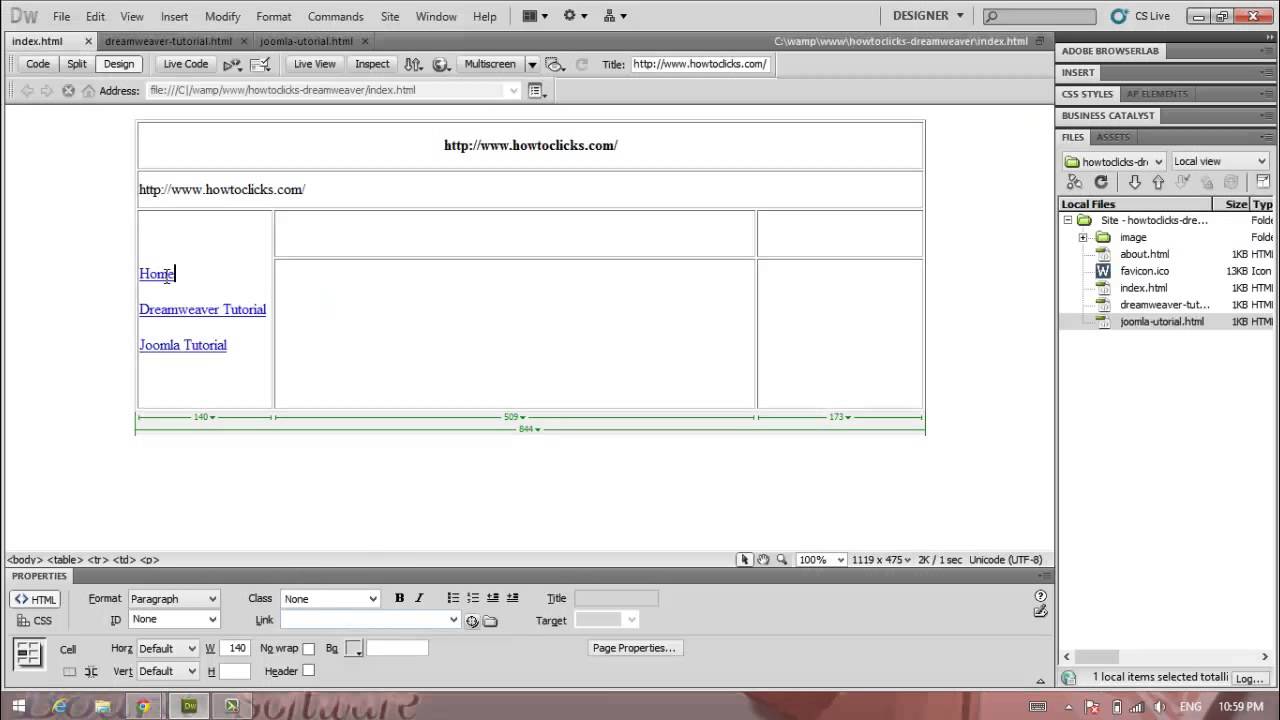Click the Dreamweaver Tutorial link in page
The height and width of the screenshot is (720, 1280).
[x=202, y=309]
